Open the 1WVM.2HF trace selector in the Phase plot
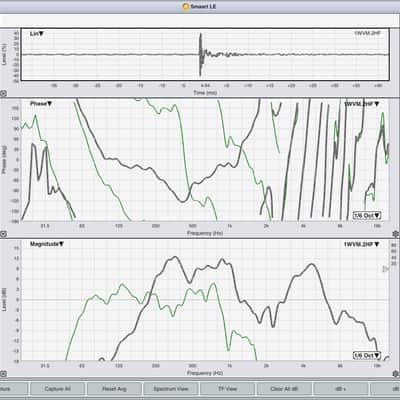The height and width of the screenshot is (400, 400). (362, 104)
